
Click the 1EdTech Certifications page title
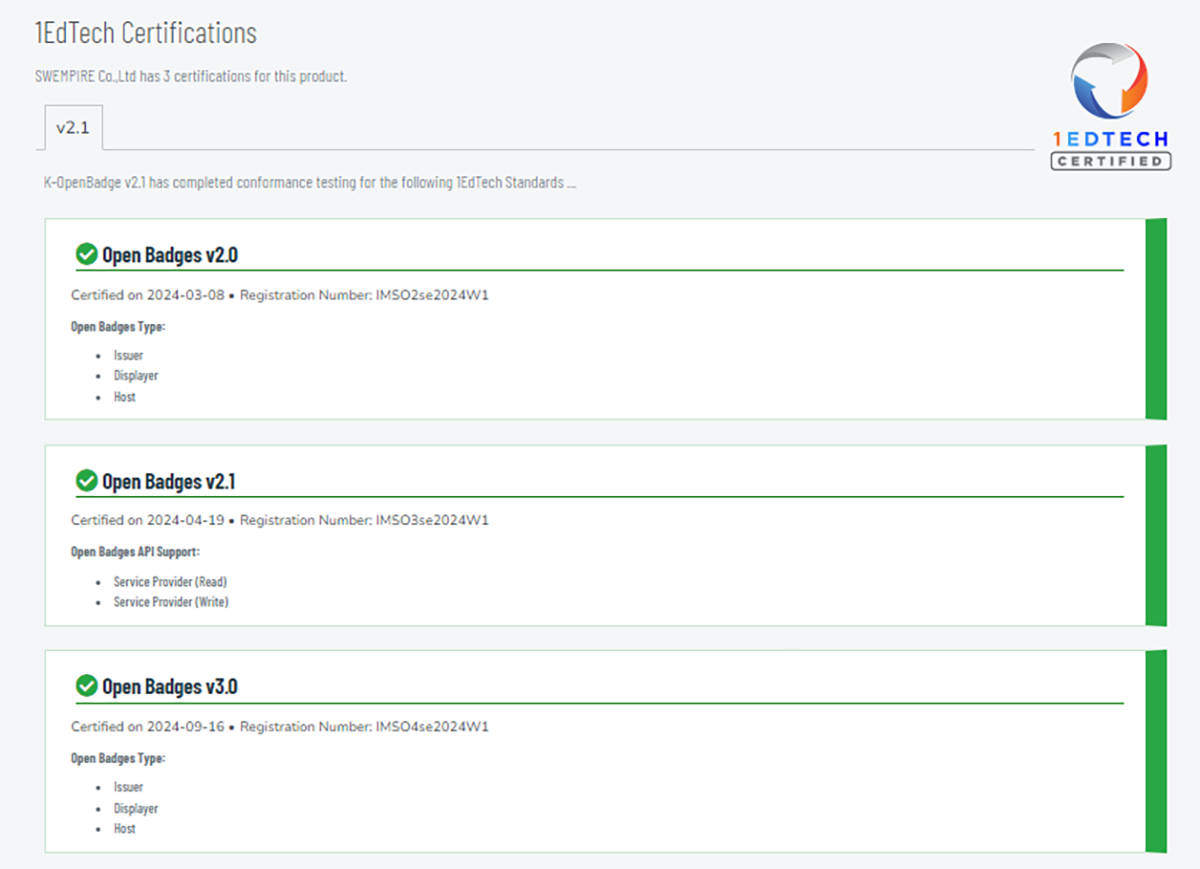point(146,33)
